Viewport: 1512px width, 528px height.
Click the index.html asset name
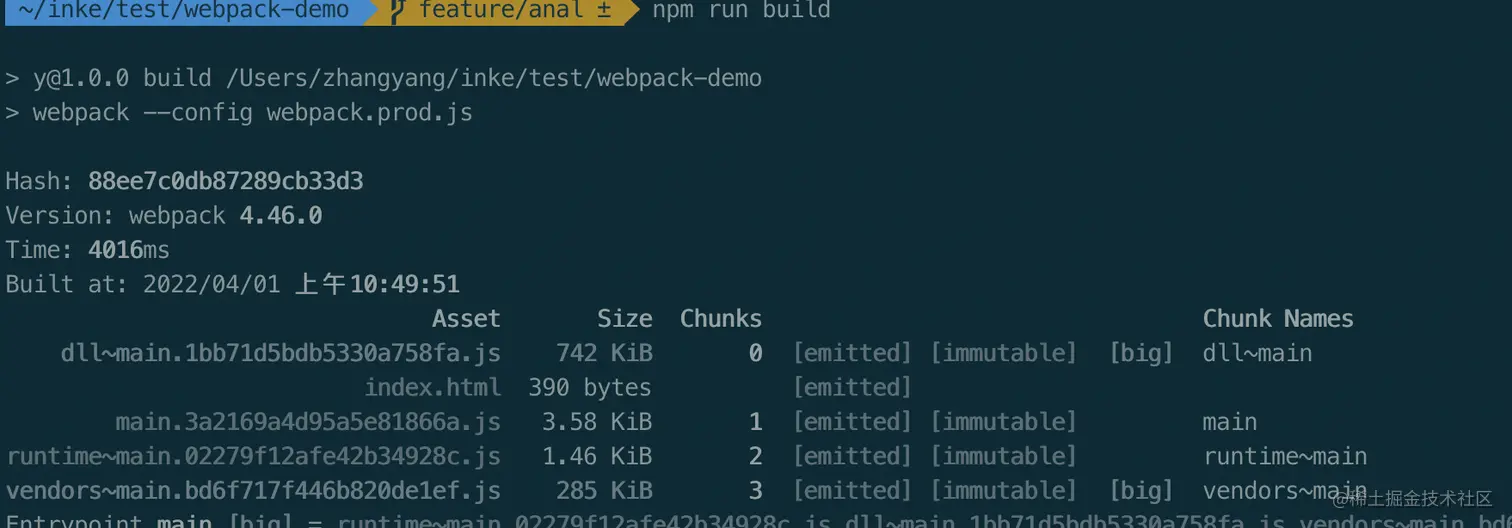click(x=432, y=387)
